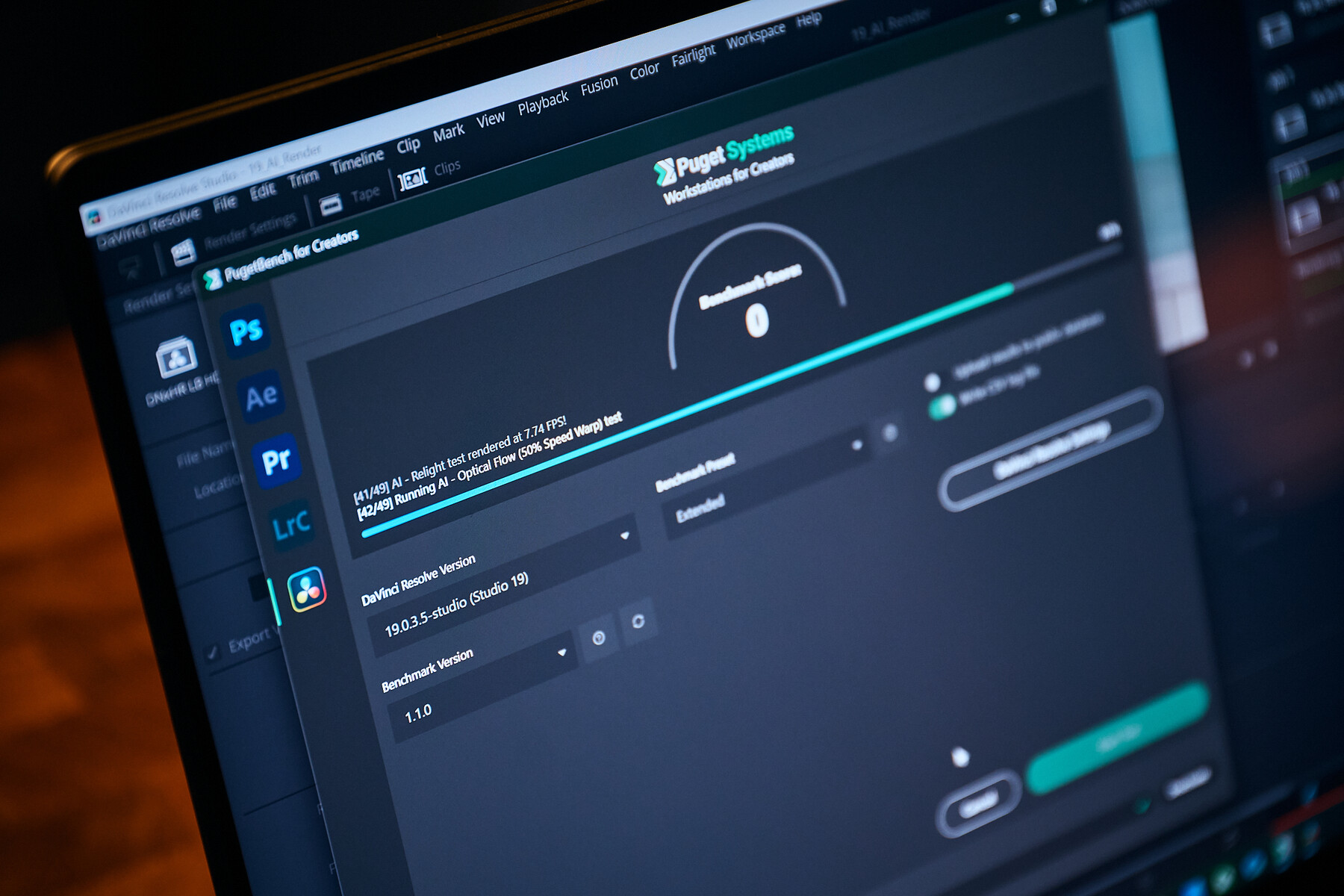The image size is (1344, 896).
Task: Open the Clip menu
Action: [408, 145]
